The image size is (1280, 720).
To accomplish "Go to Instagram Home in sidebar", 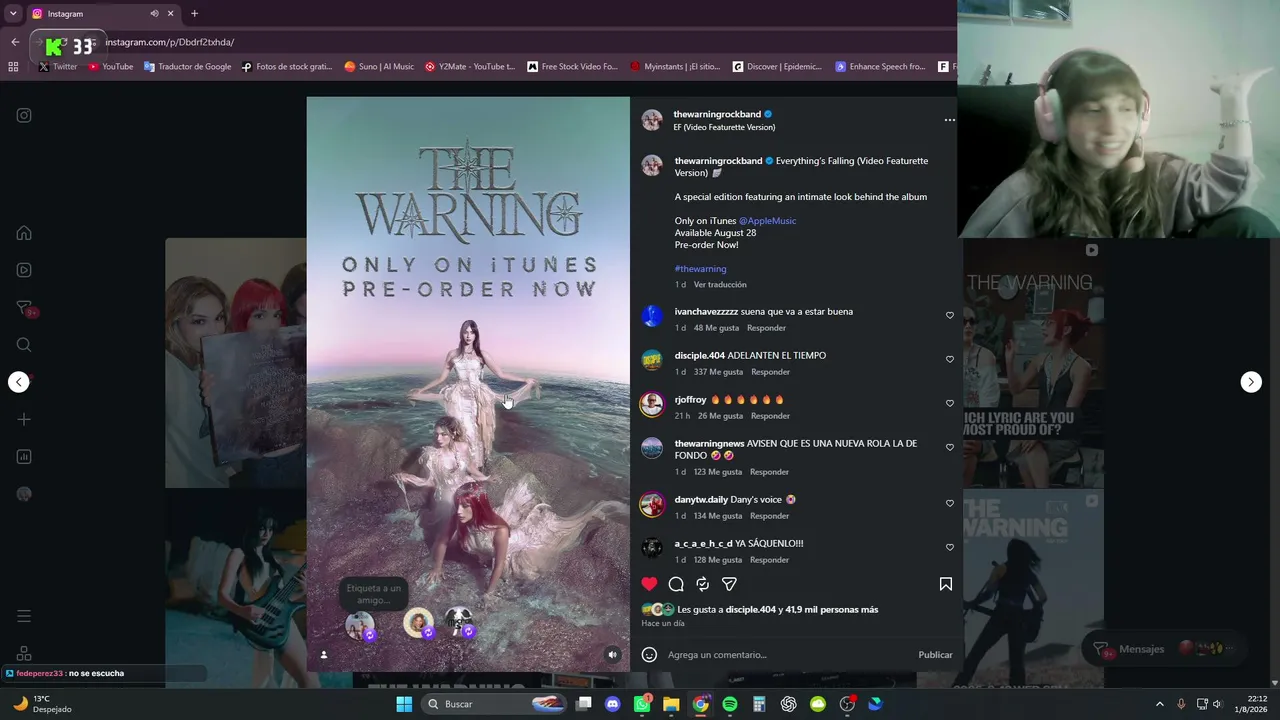I will [x=24, y=233].
